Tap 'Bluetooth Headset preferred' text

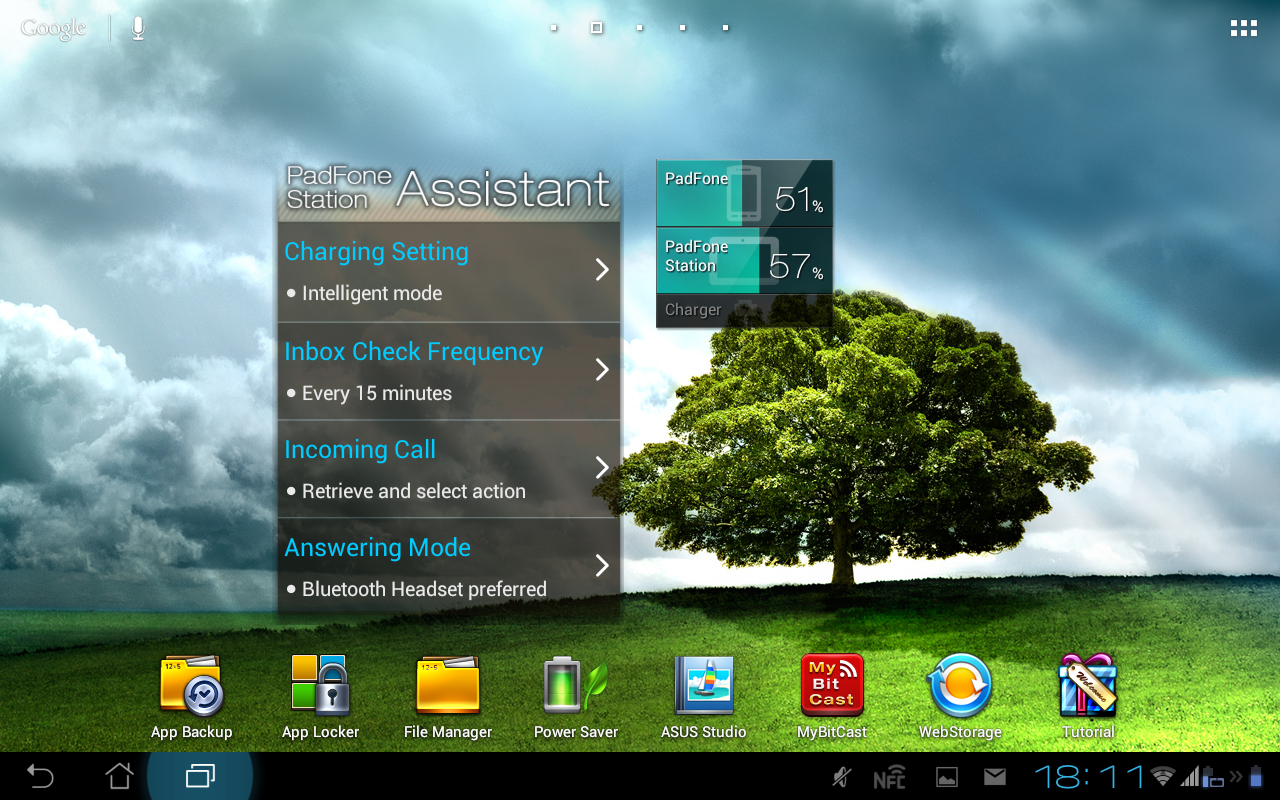tap(424, 590)
